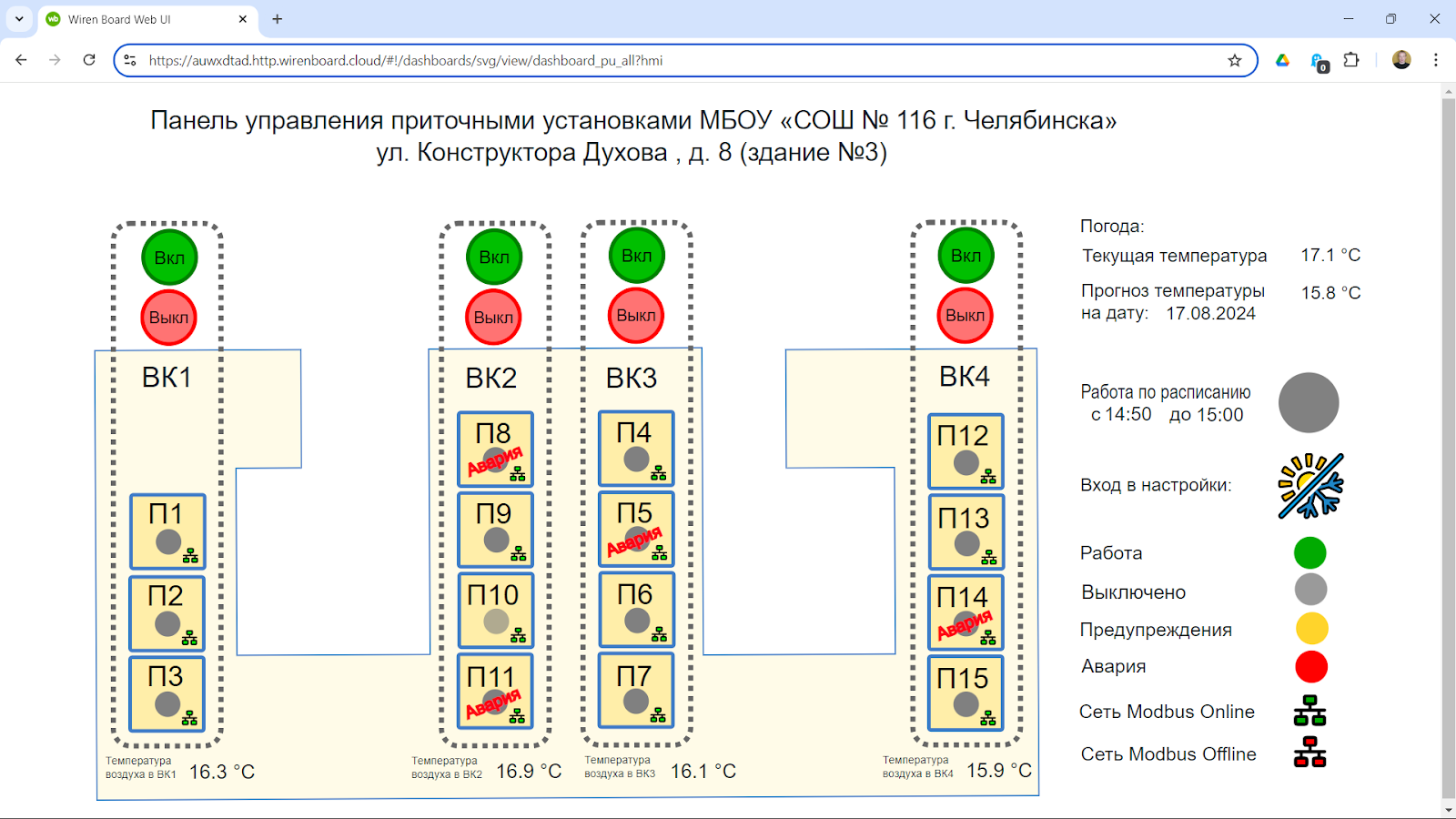Bookmark this page with the star icon
Image resolution: width=1456 pixels, height=819 pixels.
point(1235,60)
